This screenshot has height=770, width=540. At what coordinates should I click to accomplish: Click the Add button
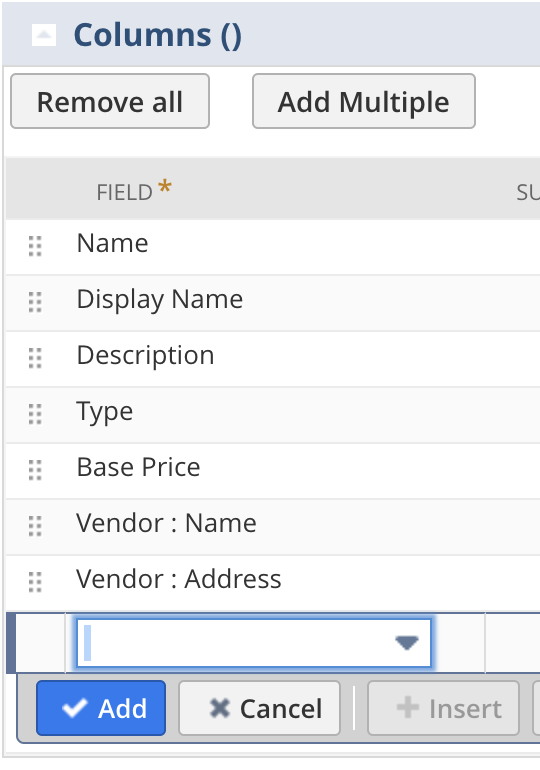101,708
